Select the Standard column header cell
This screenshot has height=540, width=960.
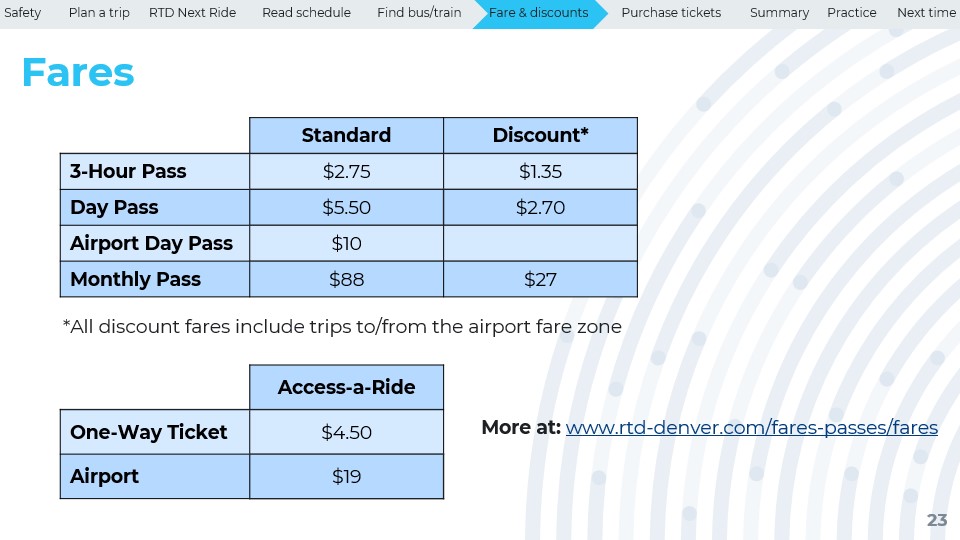tap(346, 136)
